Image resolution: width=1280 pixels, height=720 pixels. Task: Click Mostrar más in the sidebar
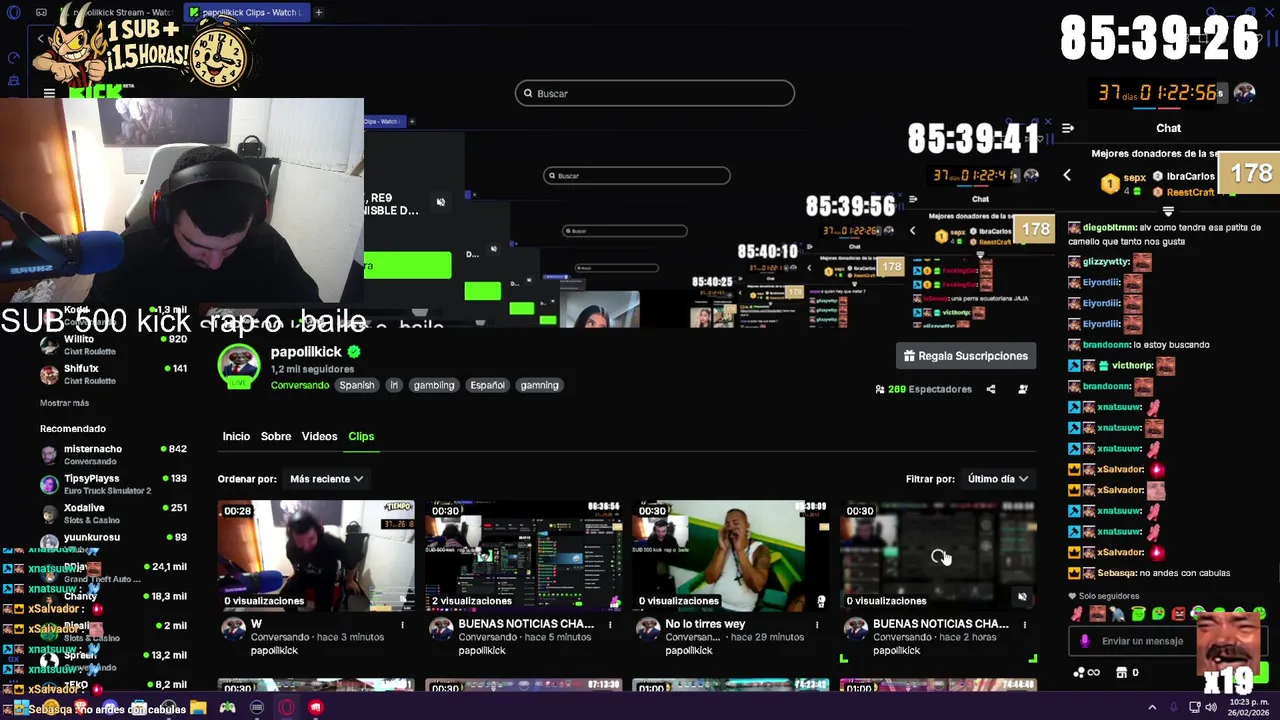(x=64, y=403)
